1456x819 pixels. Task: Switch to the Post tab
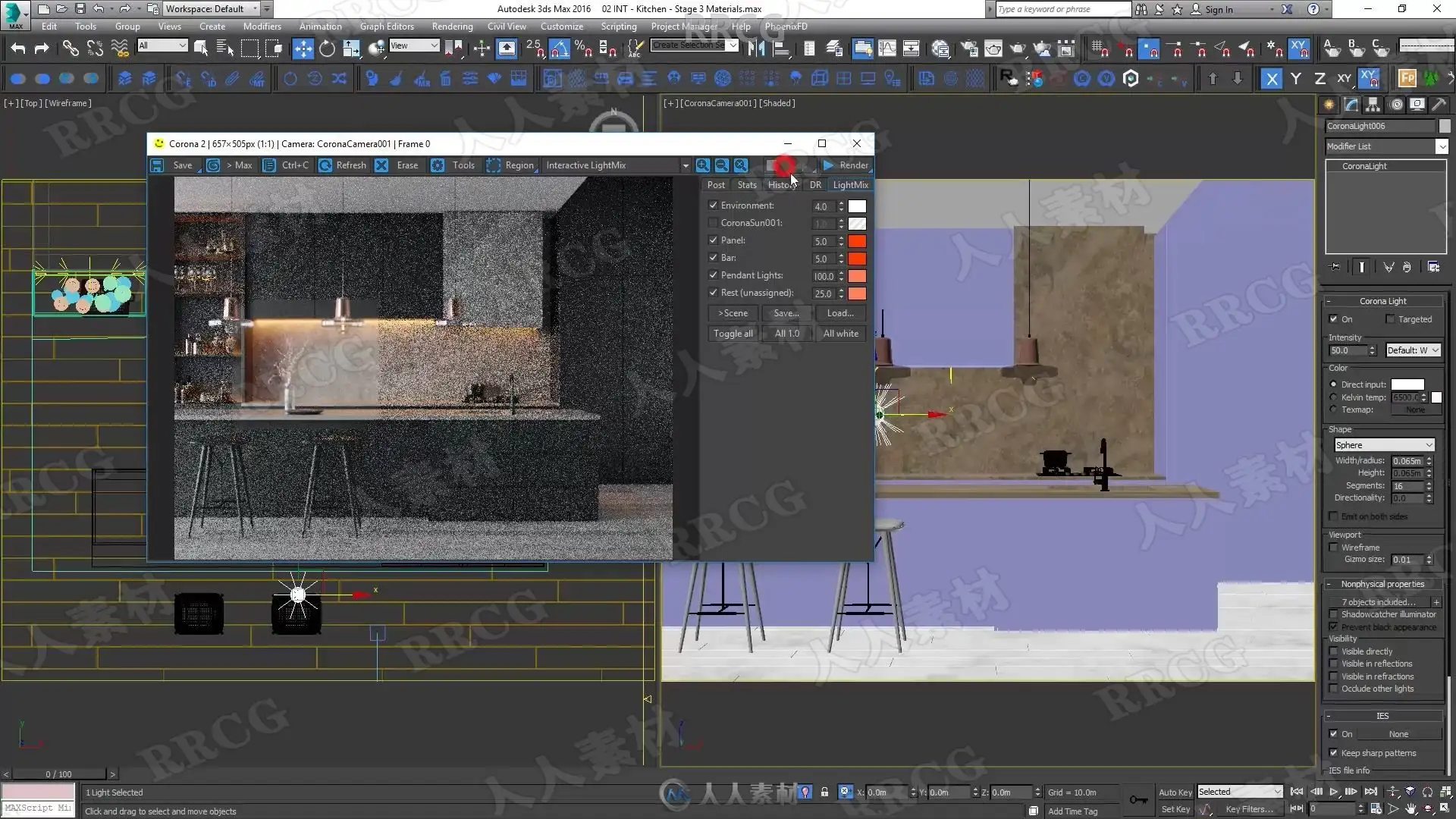(x=716, y=185)
